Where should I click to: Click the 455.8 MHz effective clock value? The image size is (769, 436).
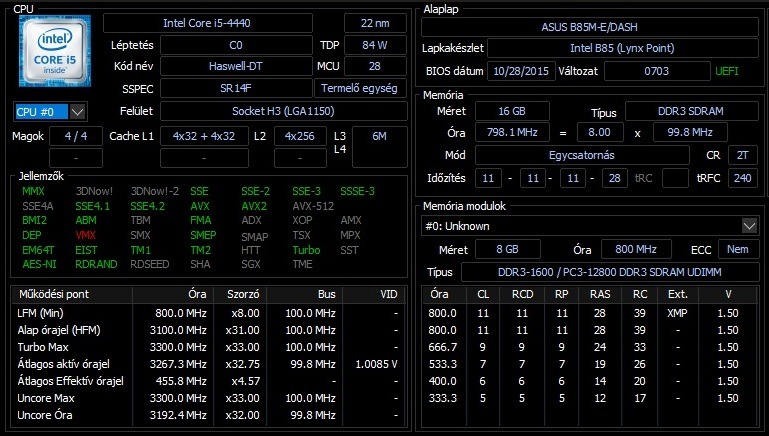click(181, 381)
